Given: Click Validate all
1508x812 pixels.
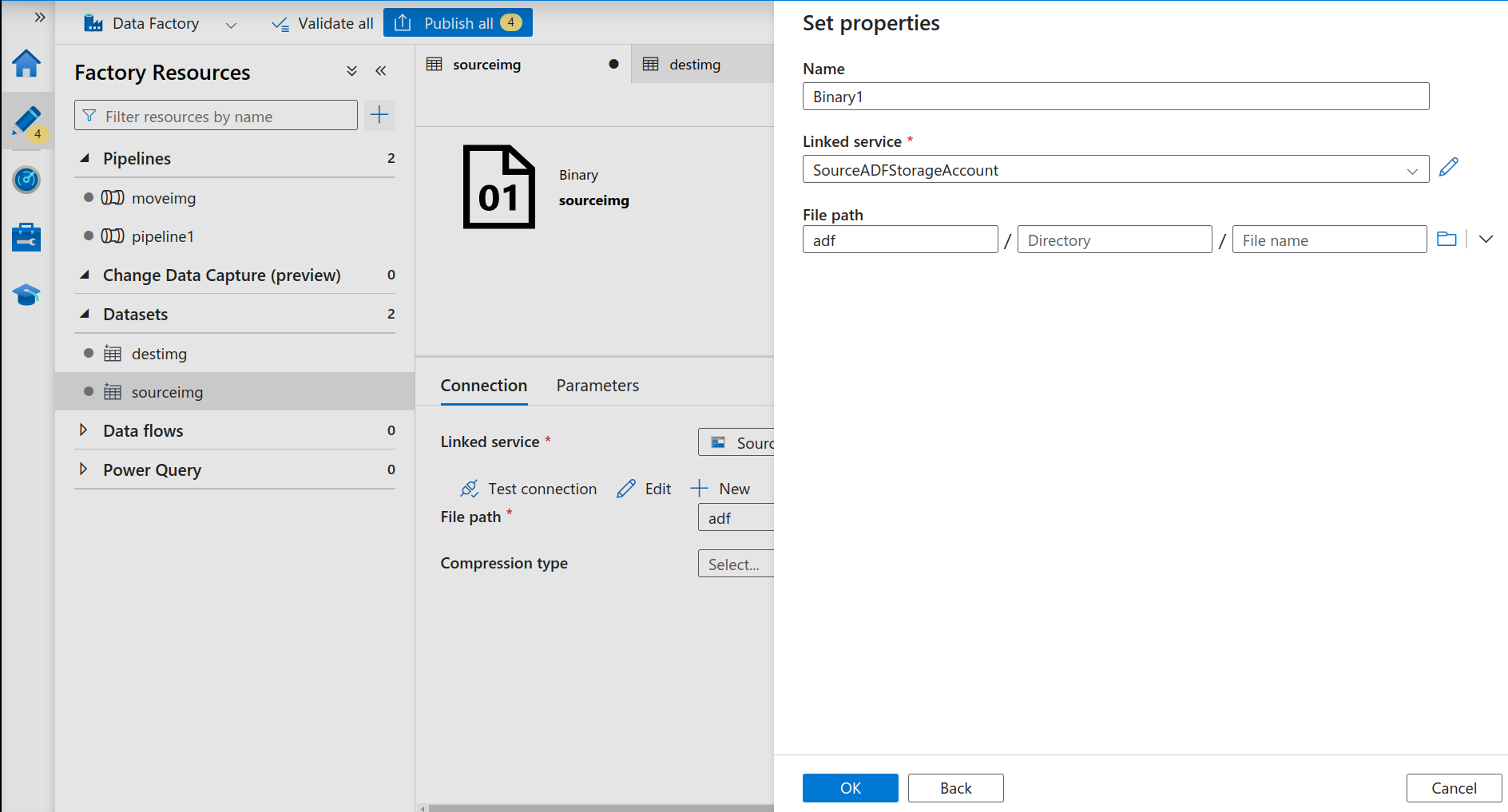Looking at the screenshot, I should pyautogui.click(x=323, y=23).
